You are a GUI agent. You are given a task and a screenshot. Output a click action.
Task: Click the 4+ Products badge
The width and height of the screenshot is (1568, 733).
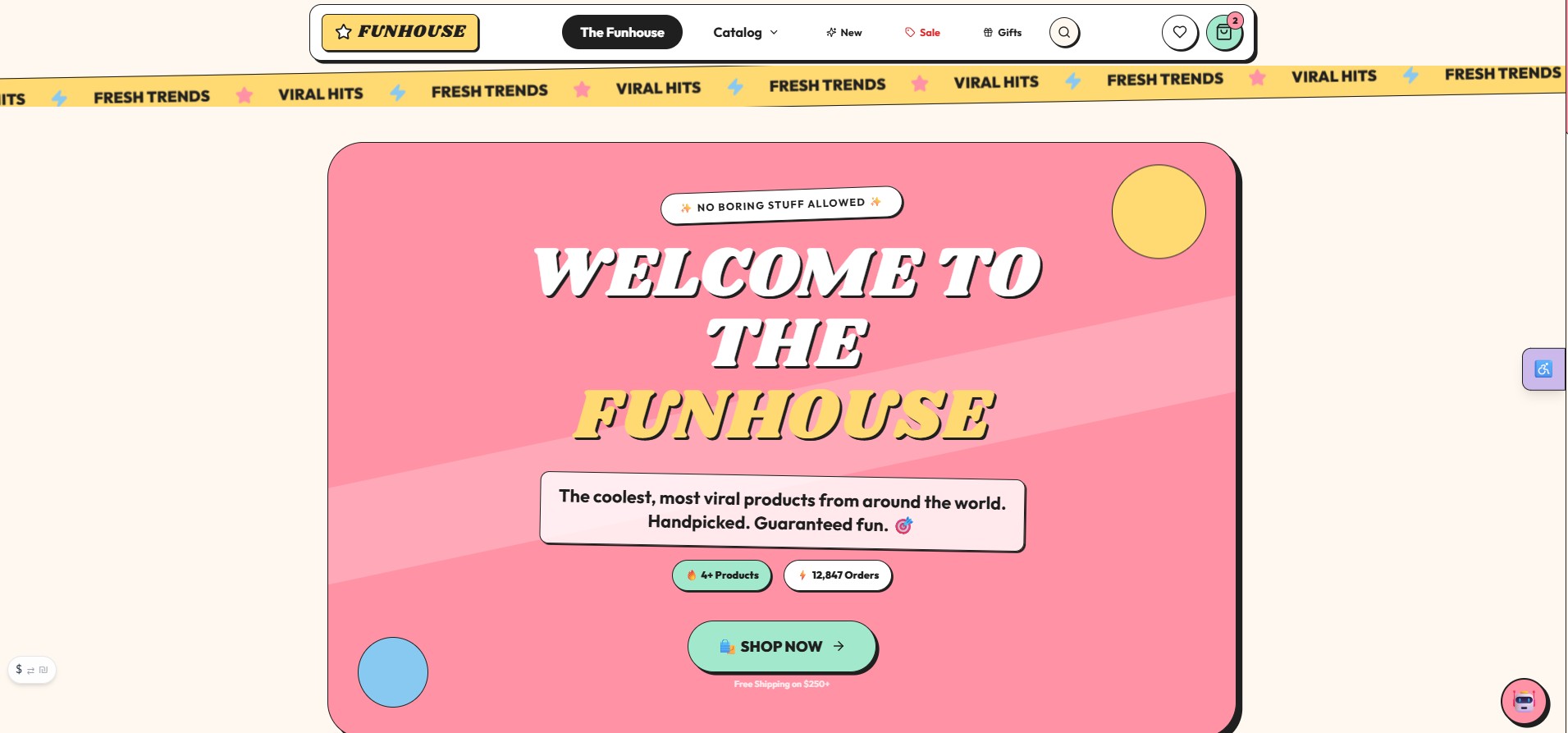coord(722,575)
